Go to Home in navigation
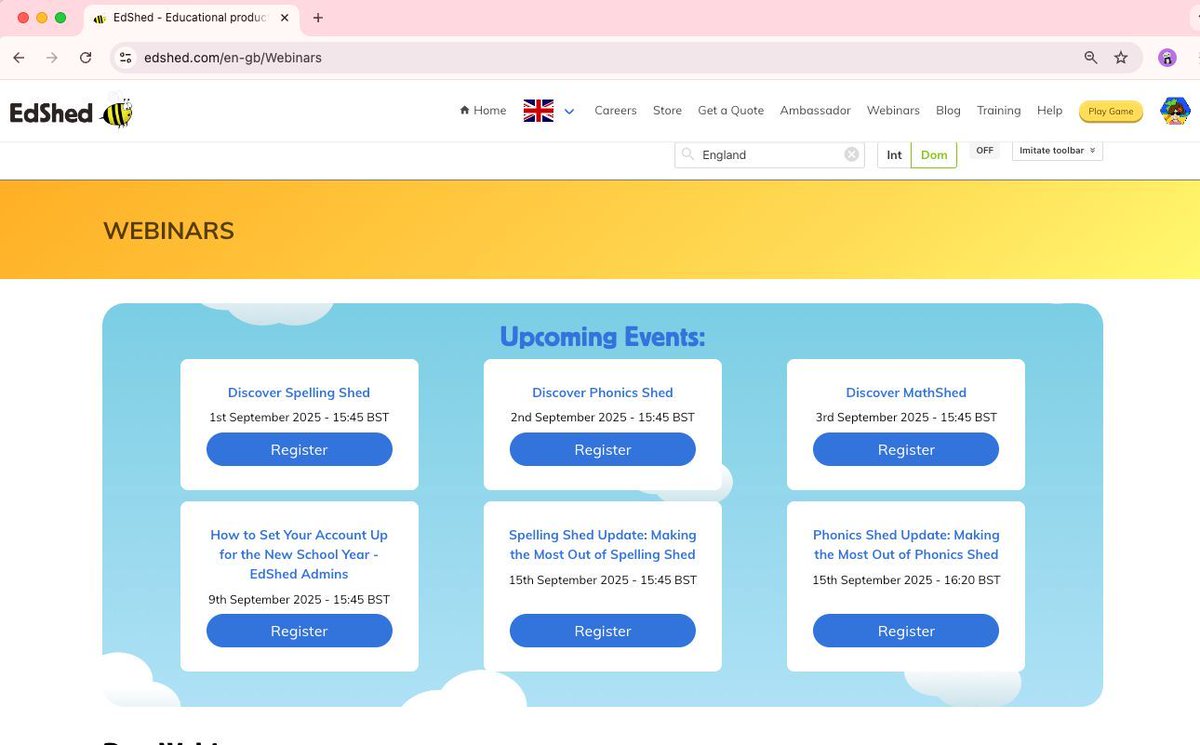1200x745 pixels. (483, 111)
